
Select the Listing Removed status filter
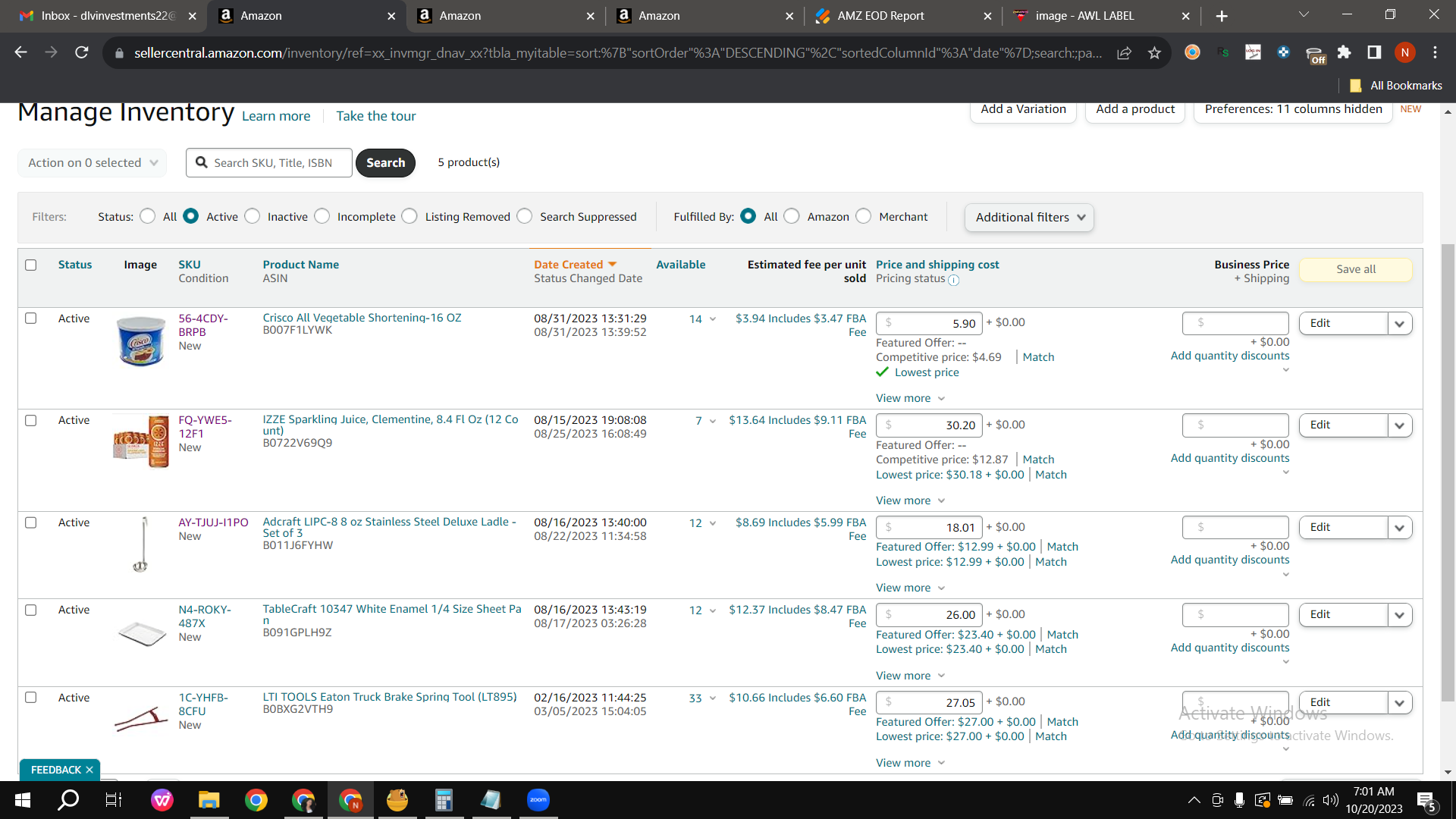pos(409,217)
